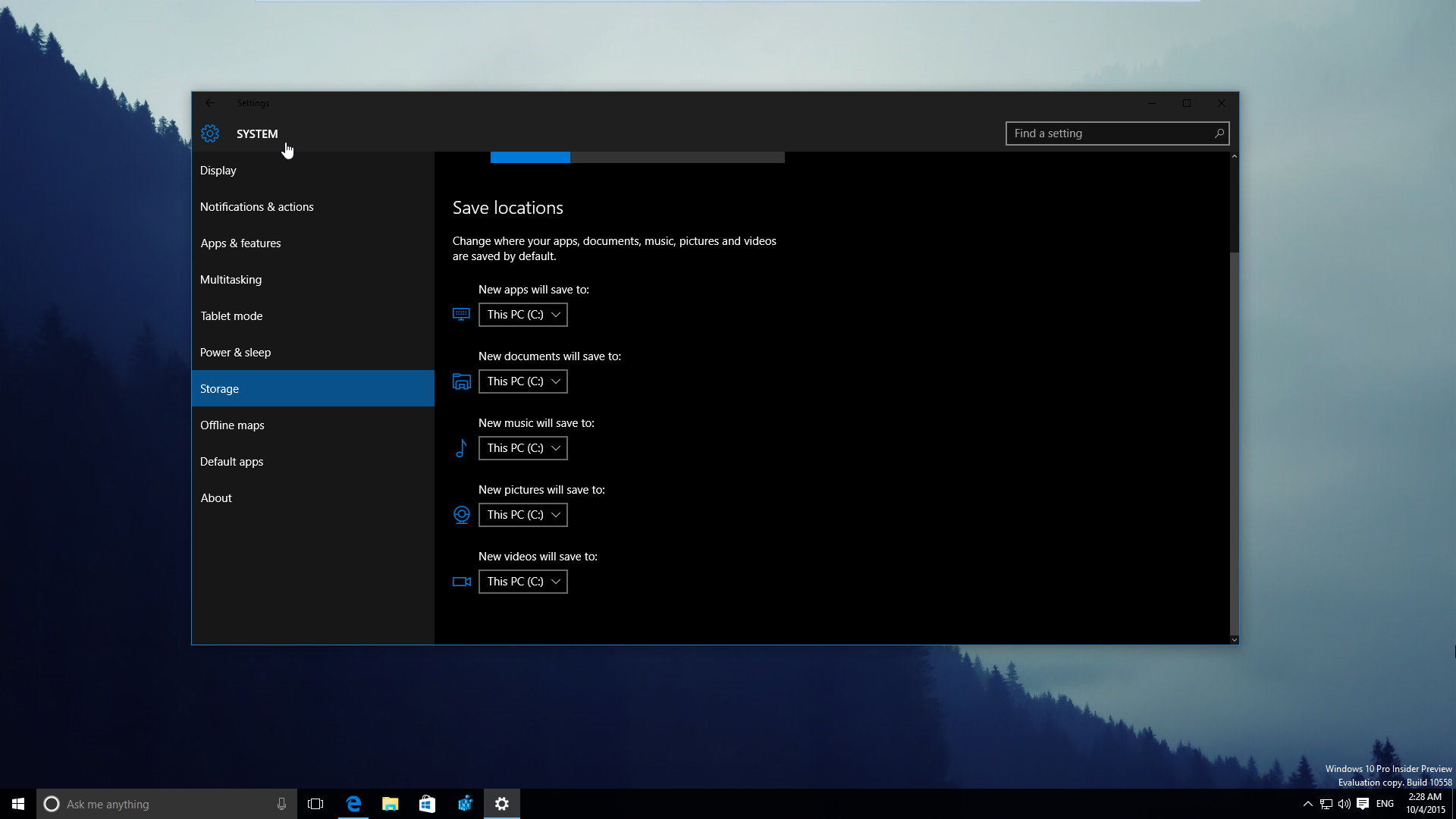Open File Explorer from the taskbar

coord(390,804)
